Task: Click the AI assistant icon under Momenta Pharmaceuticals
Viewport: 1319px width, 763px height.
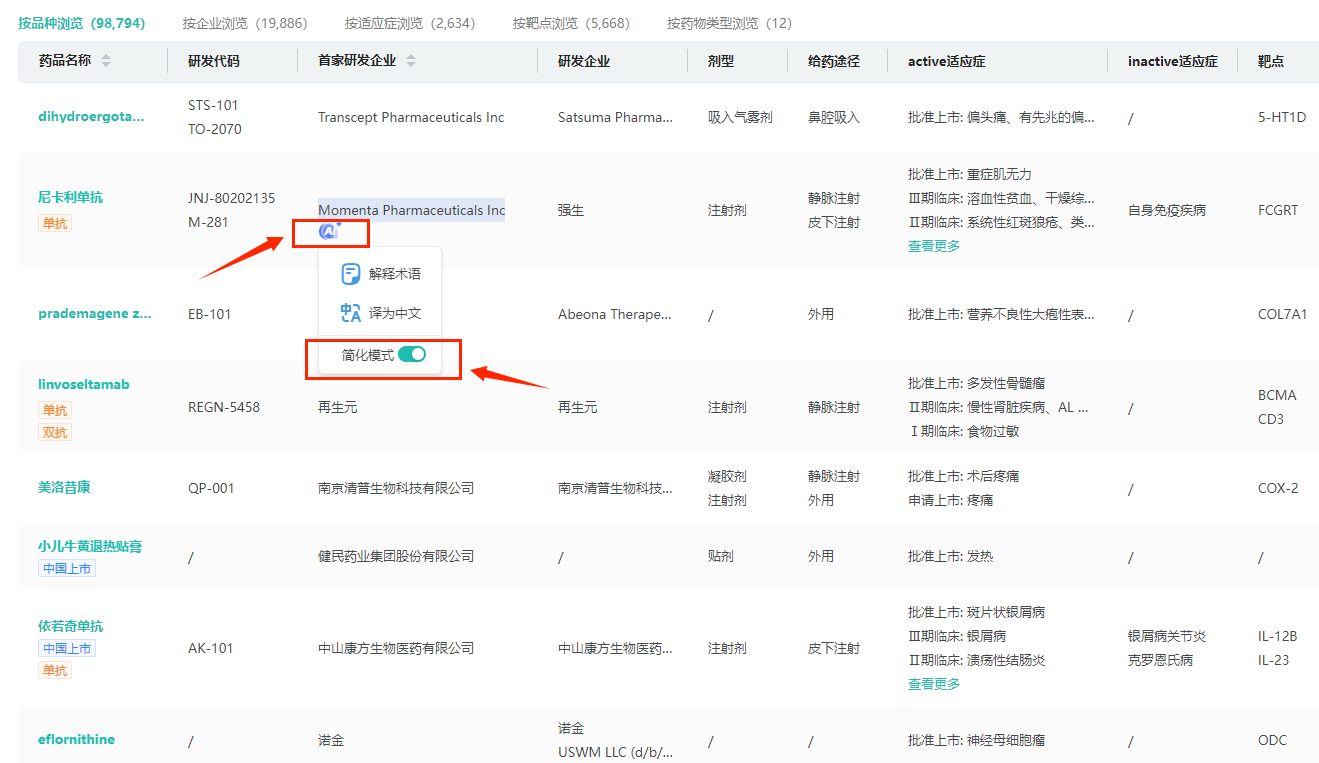Action: [x=329, y=231]
